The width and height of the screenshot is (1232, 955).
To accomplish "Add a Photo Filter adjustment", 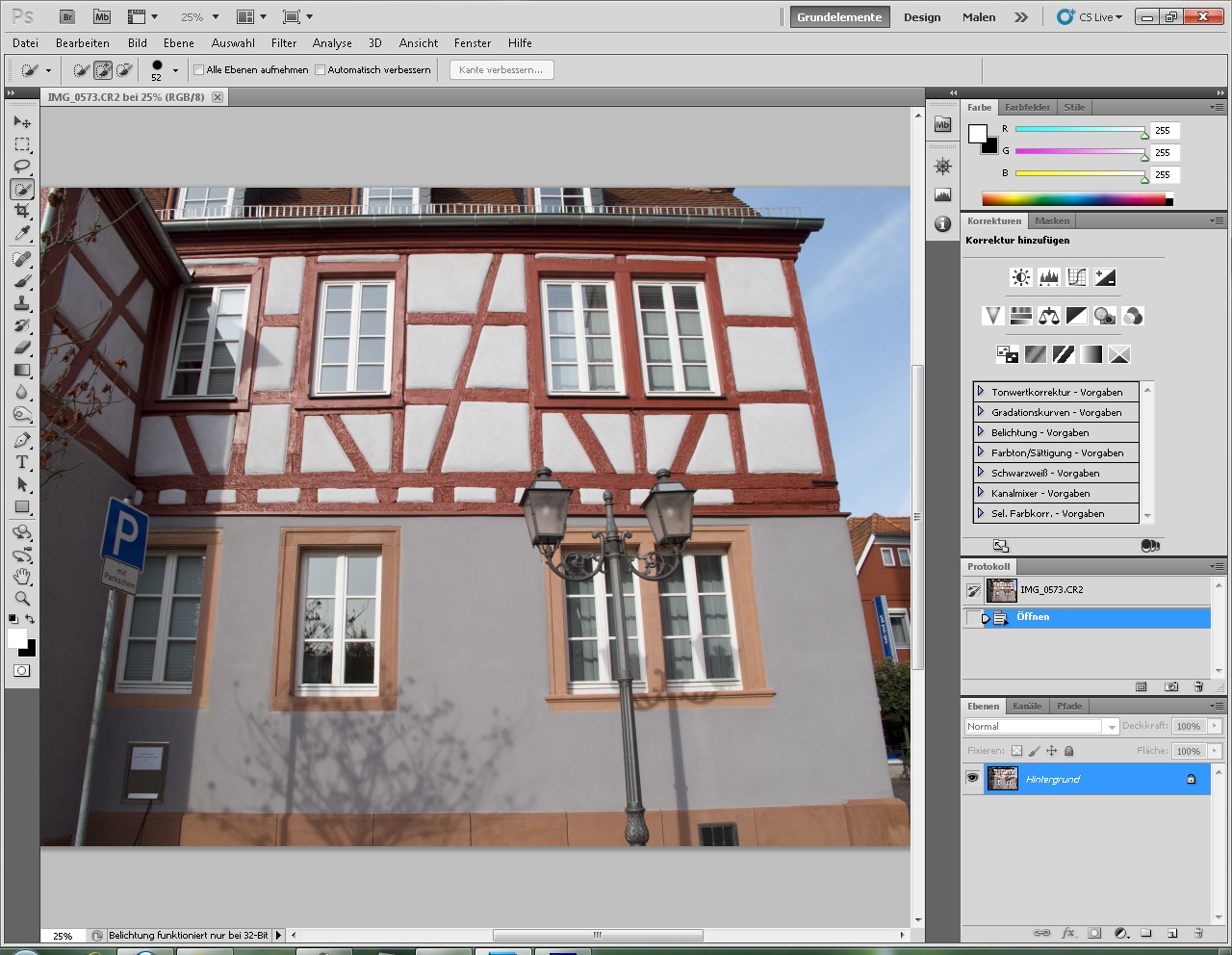I will 1105,316.
